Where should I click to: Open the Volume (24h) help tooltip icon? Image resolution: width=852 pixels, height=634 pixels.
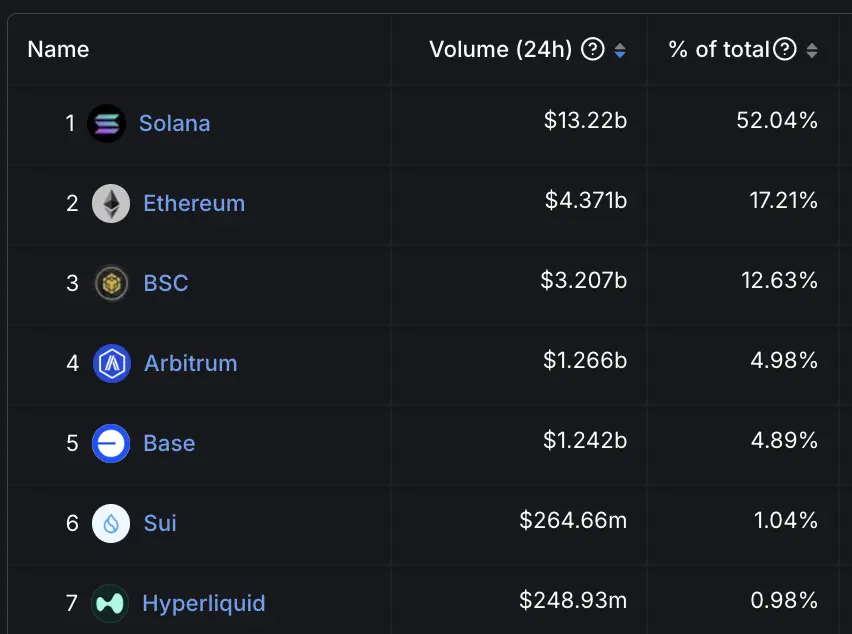pos(593,49)
